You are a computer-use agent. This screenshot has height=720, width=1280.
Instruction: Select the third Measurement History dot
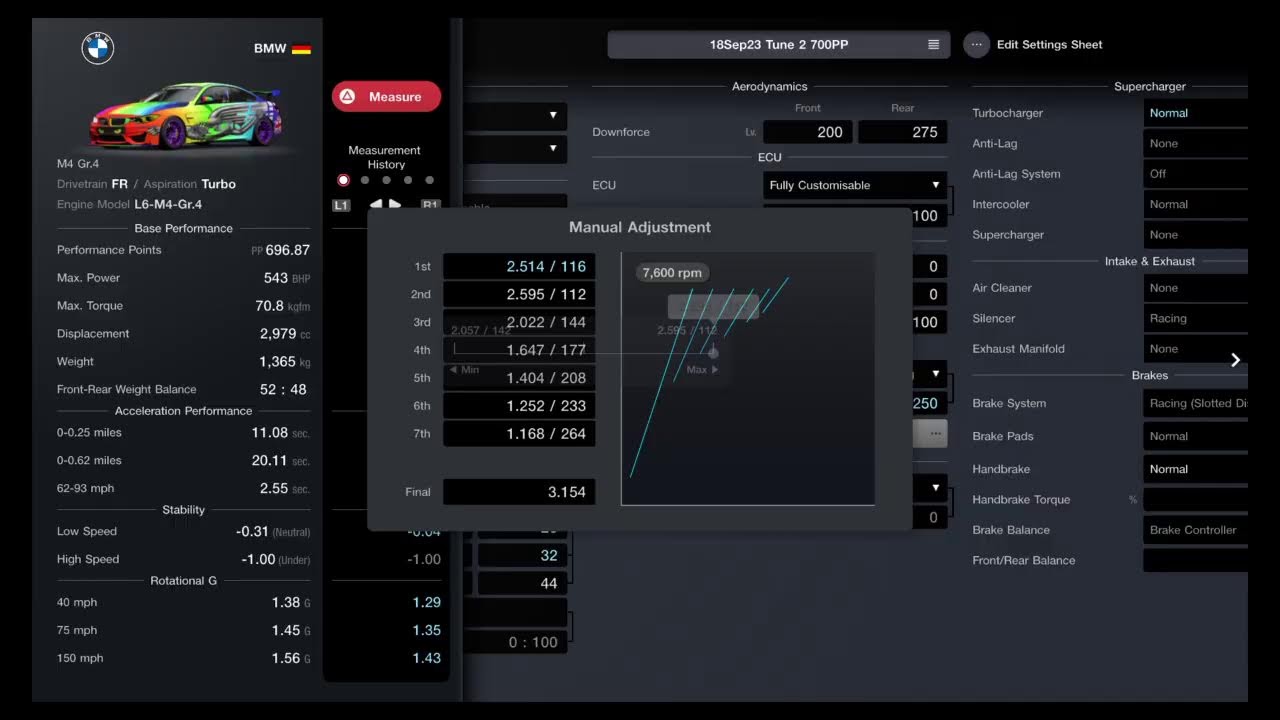pos(386,180)
